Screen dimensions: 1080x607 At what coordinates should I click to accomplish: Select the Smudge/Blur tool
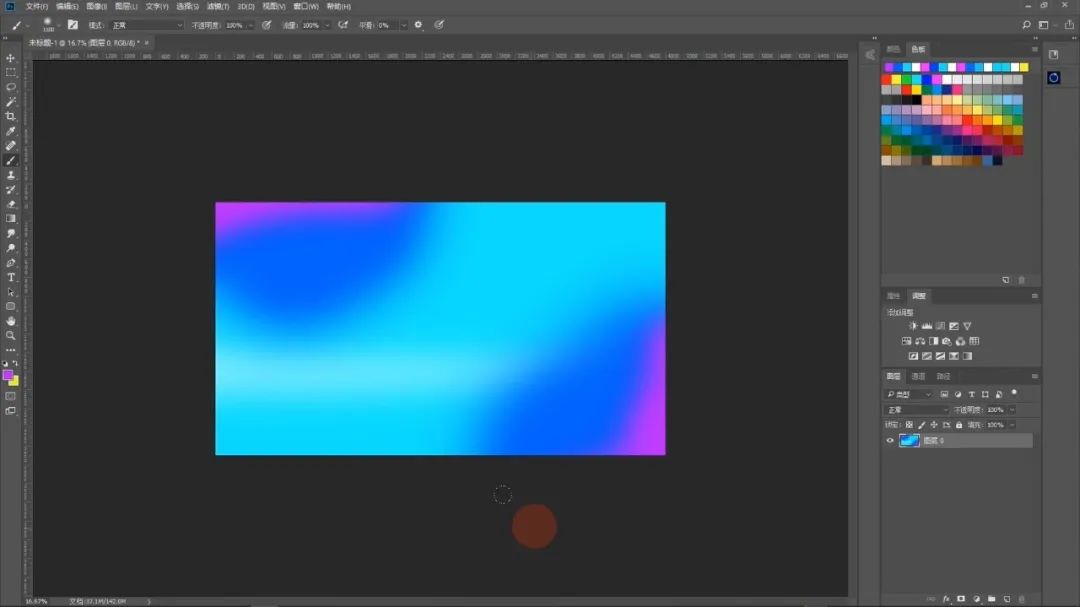10,234
